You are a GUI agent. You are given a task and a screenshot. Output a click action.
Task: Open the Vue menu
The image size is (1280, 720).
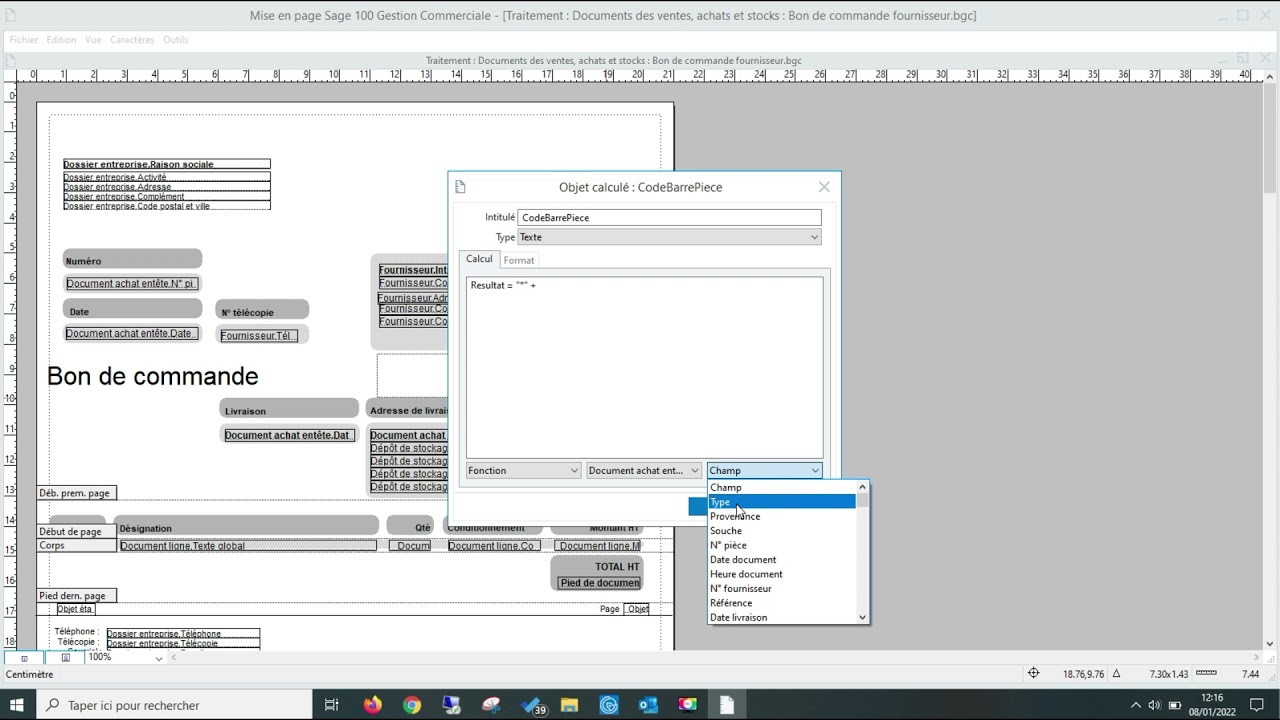point(93,40)
